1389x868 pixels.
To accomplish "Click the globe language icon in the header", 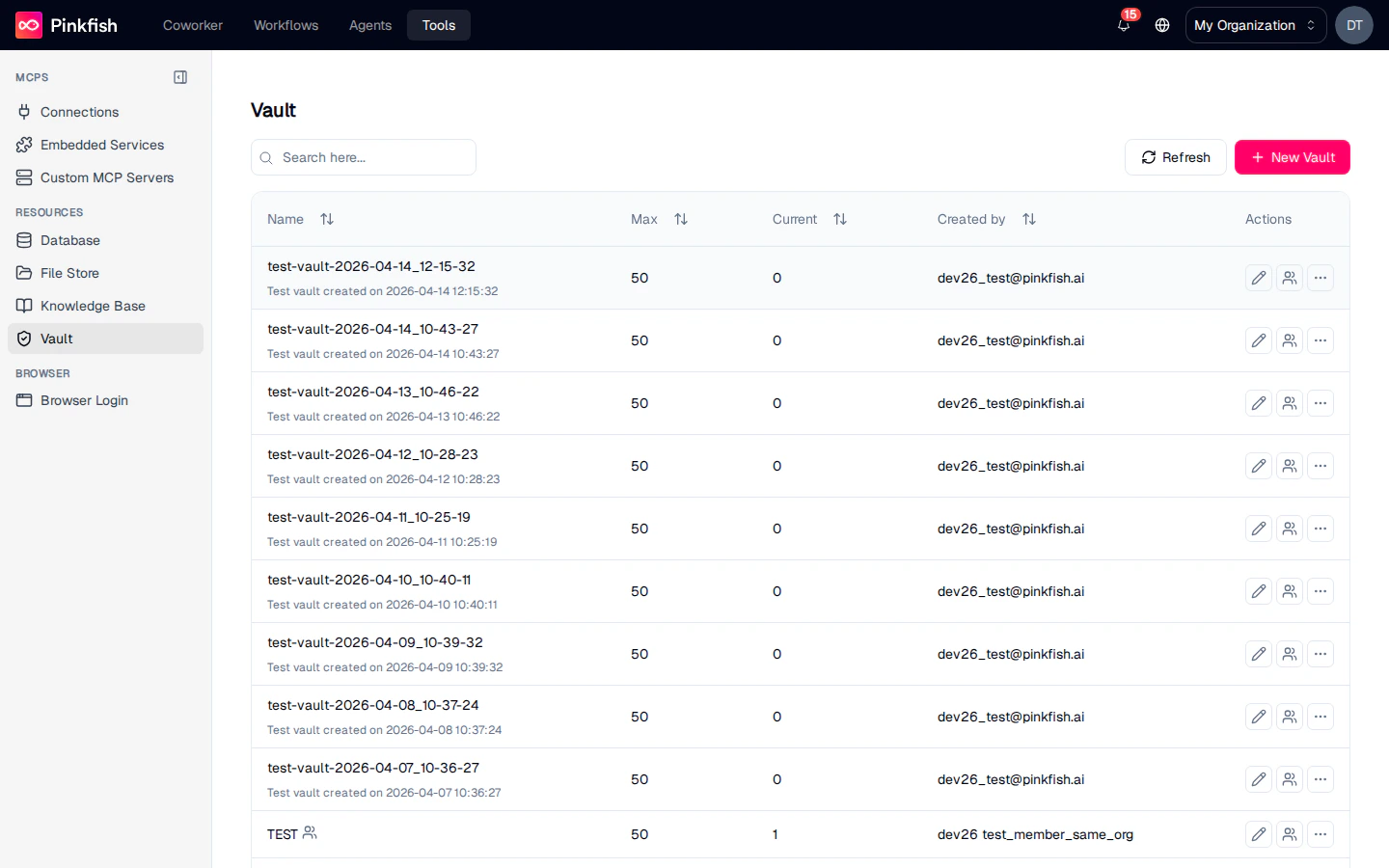I will 1161,26.
